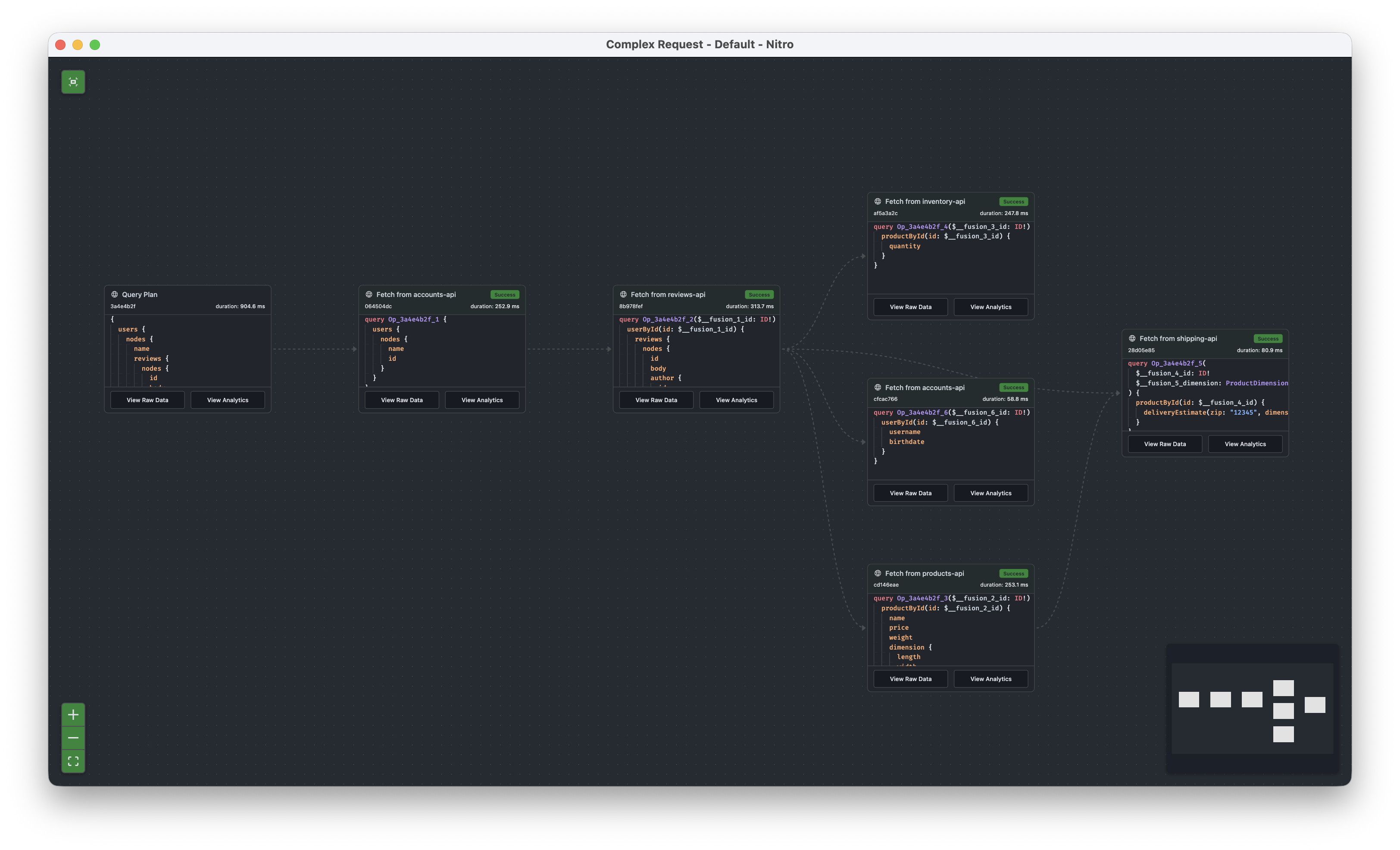Click window title 'Complex Request - Default - Nitro'
Screen dimensions: 1400x850
[700, 44]
